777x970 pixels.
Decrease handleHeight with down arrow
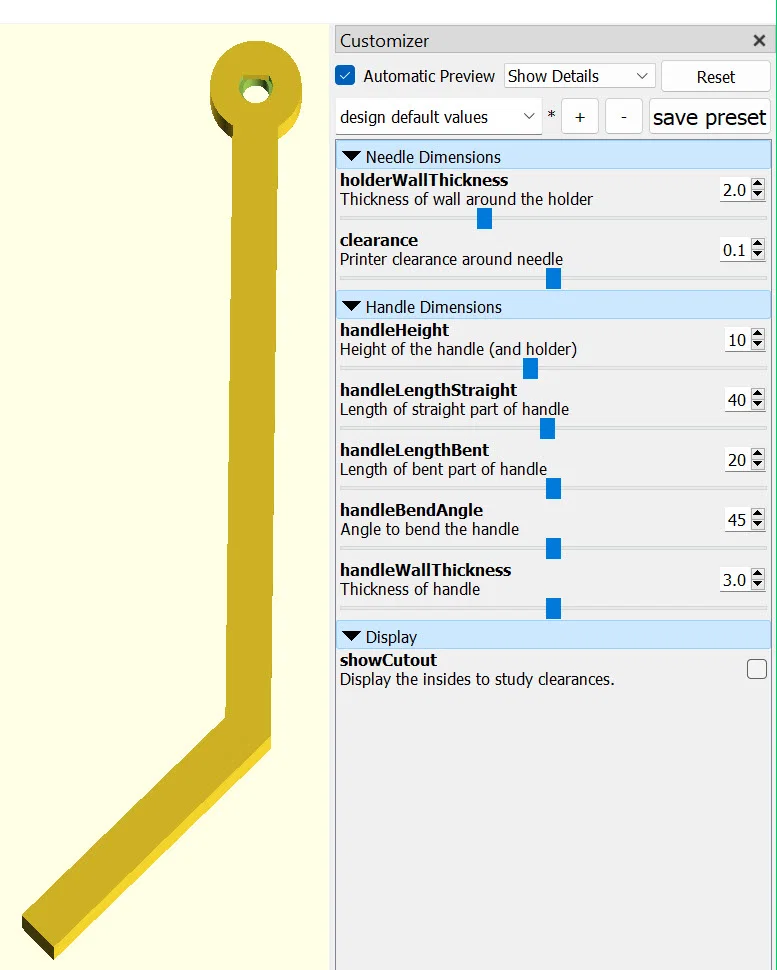[x=758, y=345]
